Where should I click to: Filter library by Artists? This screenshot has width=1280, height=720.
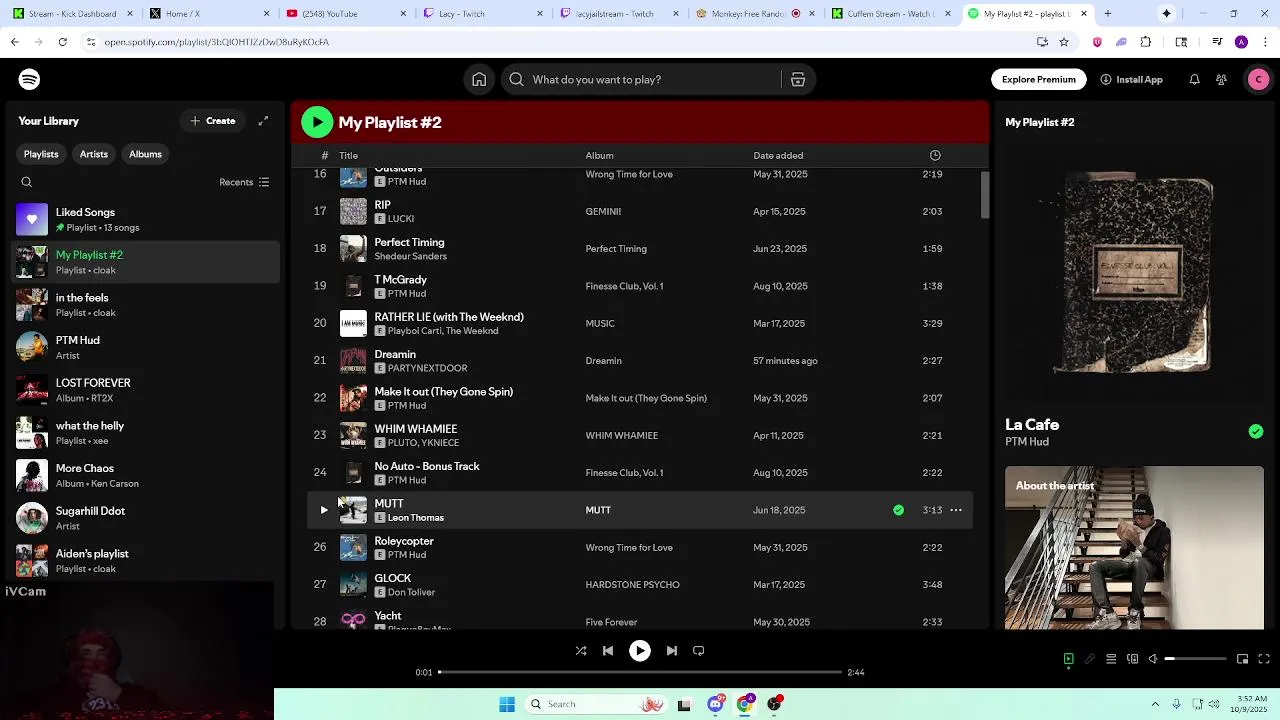(94, 154)
